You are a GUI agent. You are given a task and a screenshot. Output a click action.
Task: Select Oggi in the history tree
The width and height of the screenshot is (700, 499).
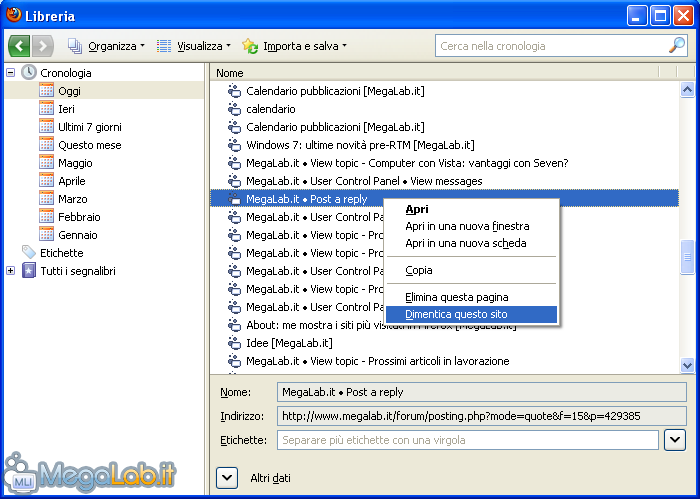coord(69,91)
